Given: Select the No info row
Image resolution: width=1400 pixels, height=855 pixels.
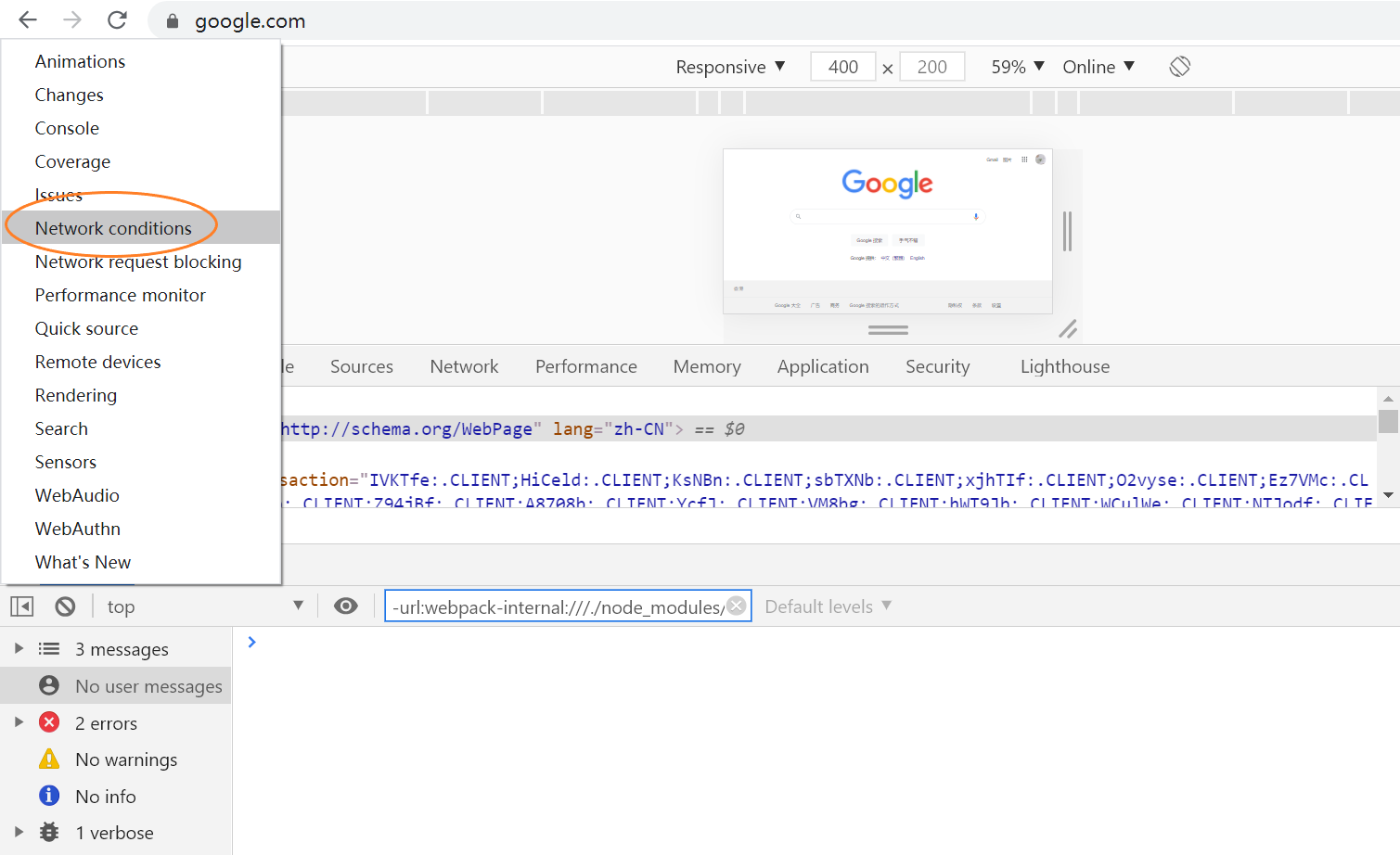Looking at the screenshot, I should tap(116, 796).
